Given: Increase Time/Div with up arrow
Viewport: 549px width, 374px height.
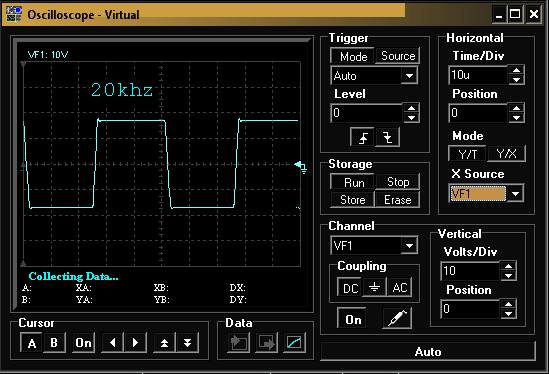Looking at the screenshot, I should tap(516, 70).
